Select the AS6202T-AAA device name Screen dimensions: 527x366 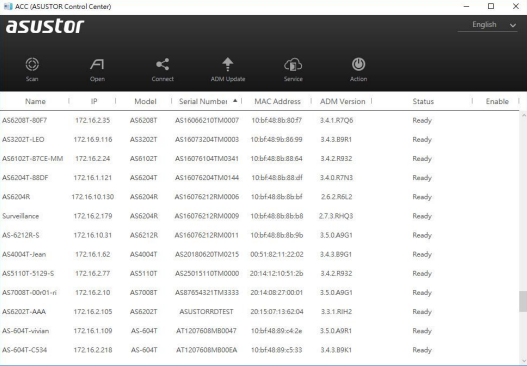pos(24,312)
